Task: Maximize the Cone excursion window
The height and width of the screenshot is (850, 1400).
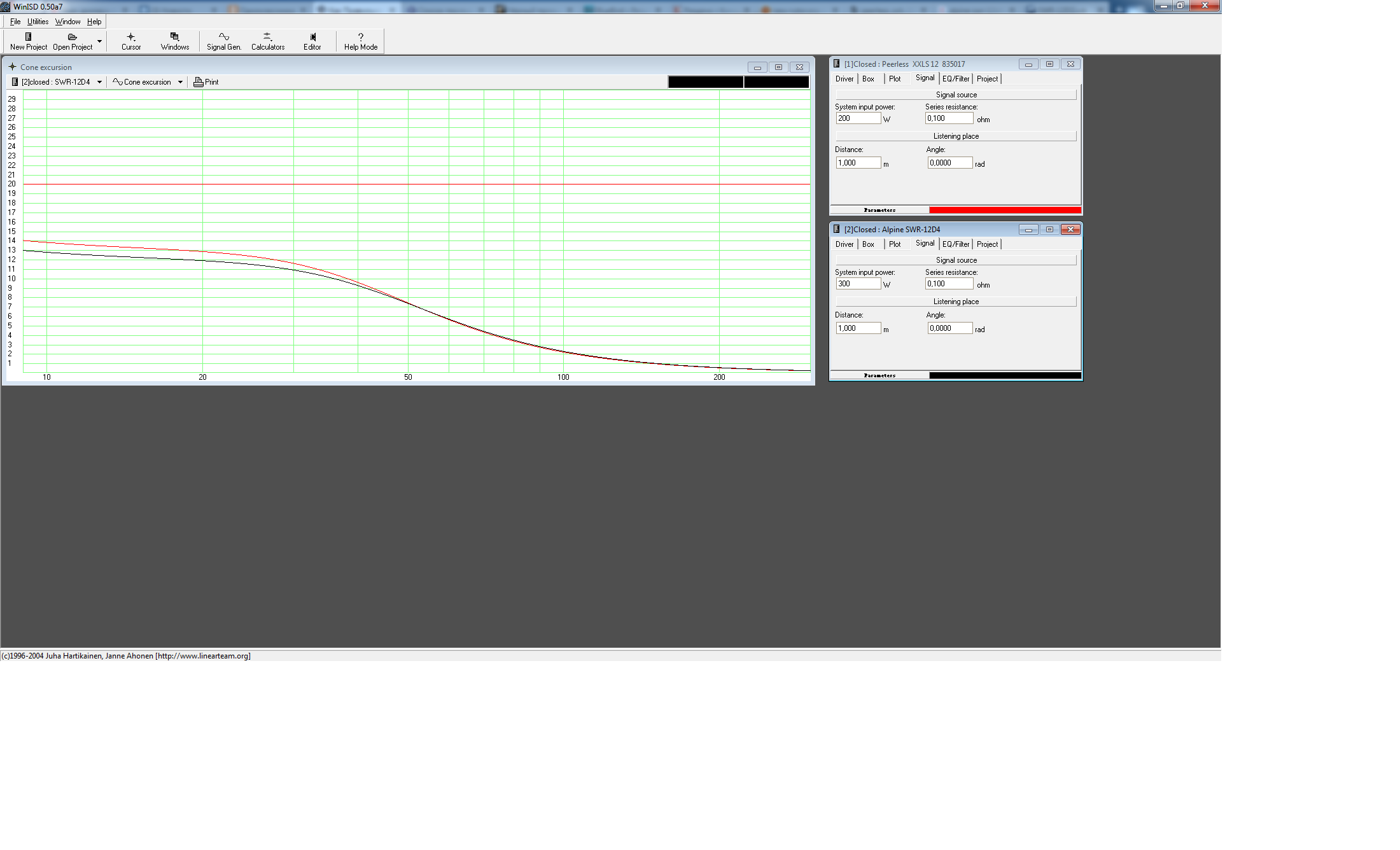Action: (x=778, y=67)
